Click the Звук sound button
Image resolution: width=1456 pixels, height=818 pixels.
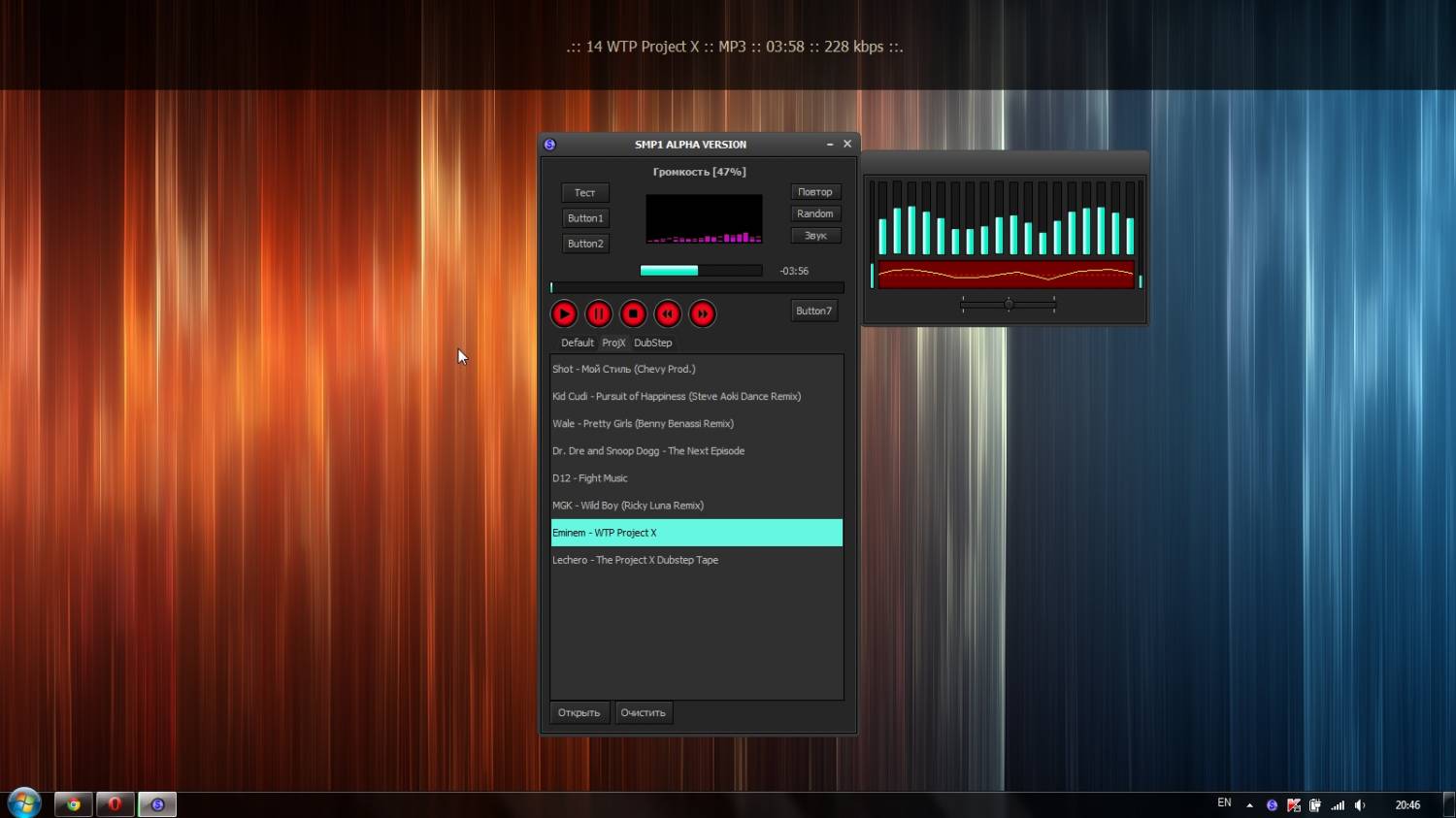click(x=815, y=236)
